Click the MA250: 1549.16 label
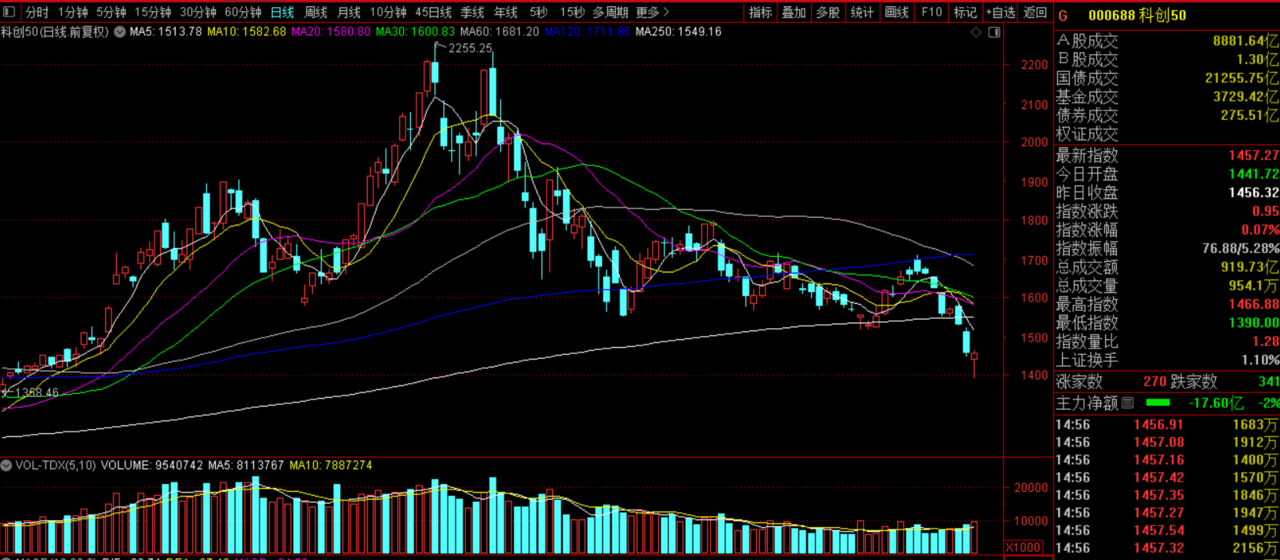 (x=676, y=32)
